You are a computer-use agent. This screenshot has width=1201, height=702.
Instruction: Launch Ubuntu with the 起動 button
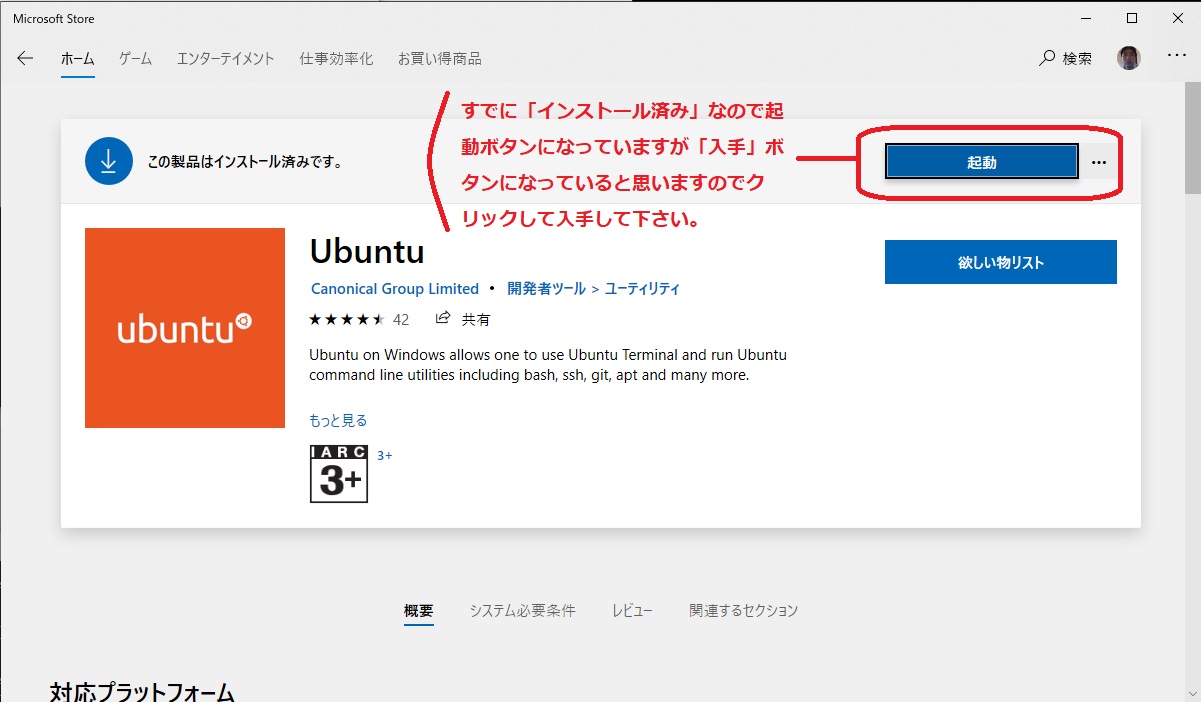point(981,162)
